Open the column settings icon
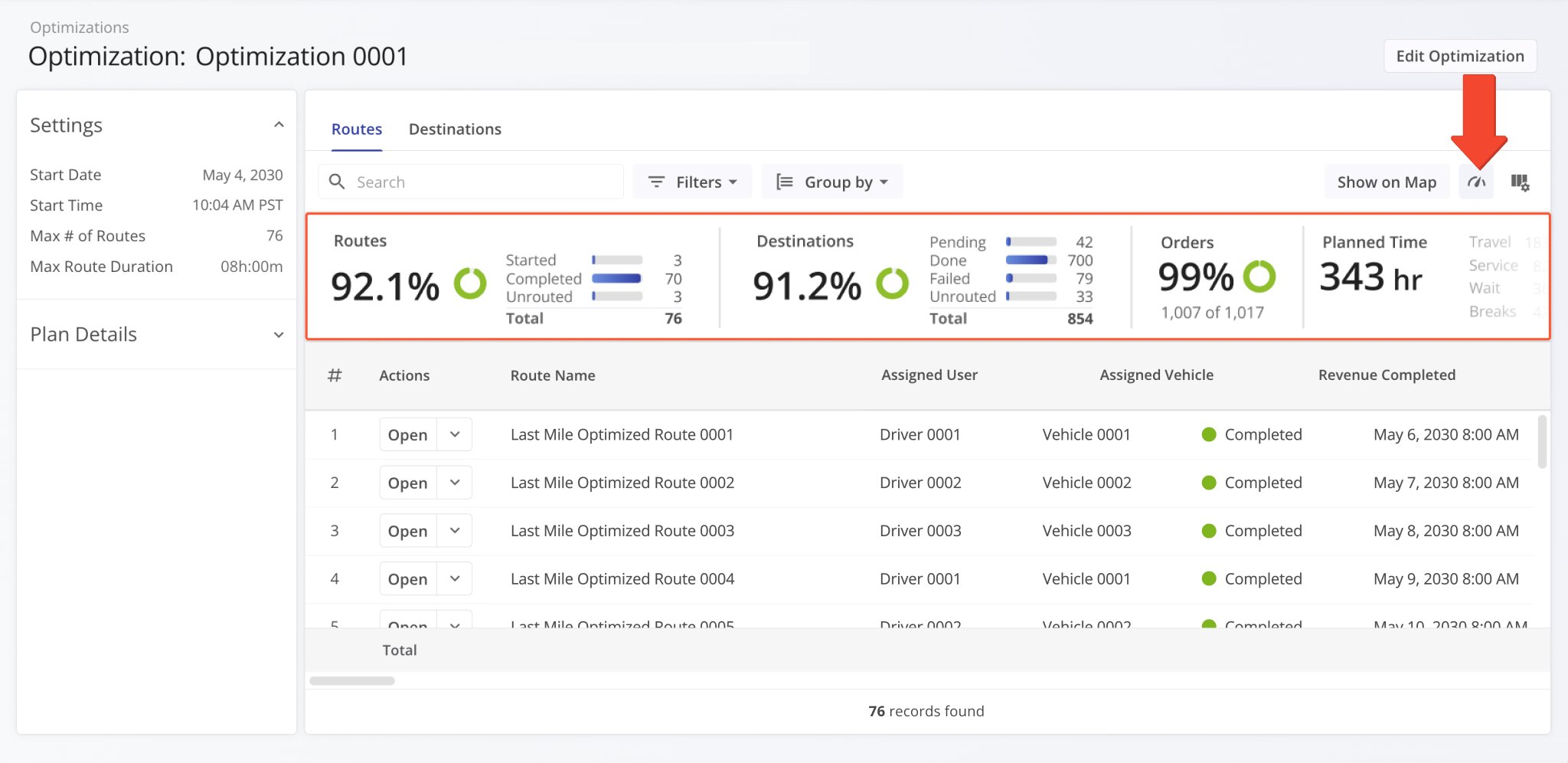This screenshot has height=763, width=1568. pyautogui.click(x=1520, y=182)
